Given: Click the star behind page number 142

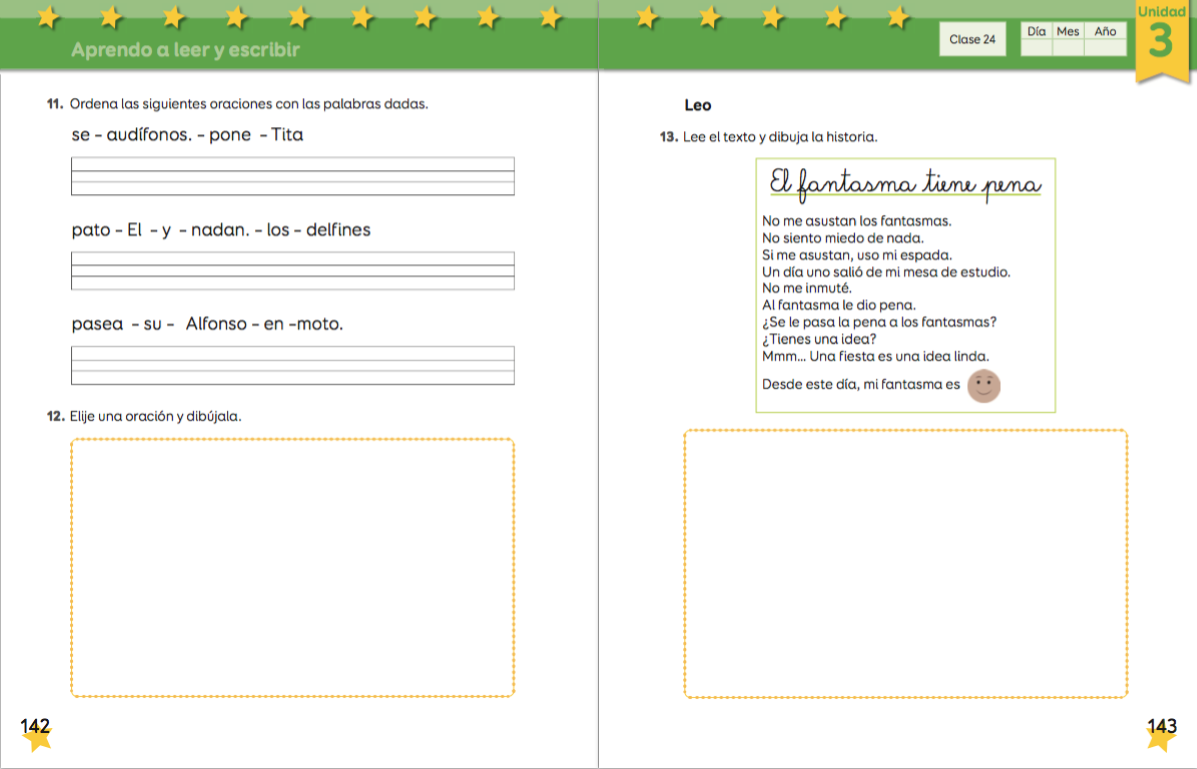Looking at the screenshot, I should coord(36,737).
